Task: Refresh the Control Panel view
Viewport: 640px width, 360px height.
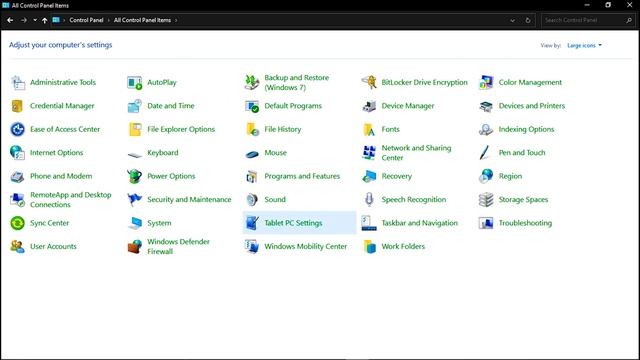Action: (x=528, y=20)
